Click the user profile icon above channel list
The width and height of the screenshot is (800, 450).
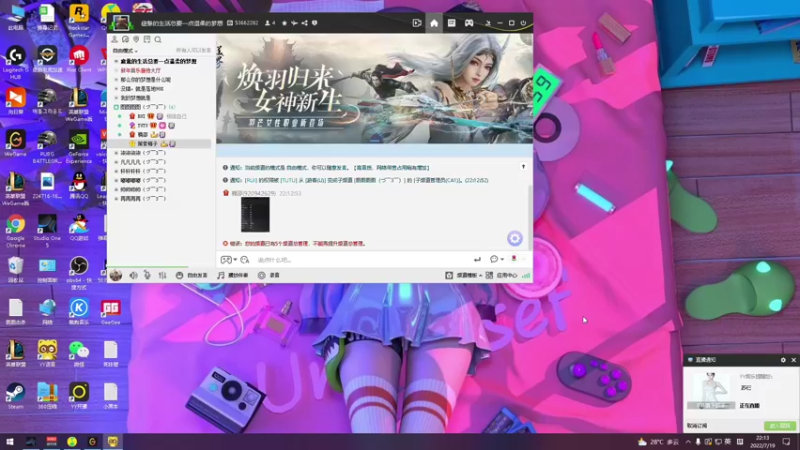pyautogui.click(x=114, y=39)
